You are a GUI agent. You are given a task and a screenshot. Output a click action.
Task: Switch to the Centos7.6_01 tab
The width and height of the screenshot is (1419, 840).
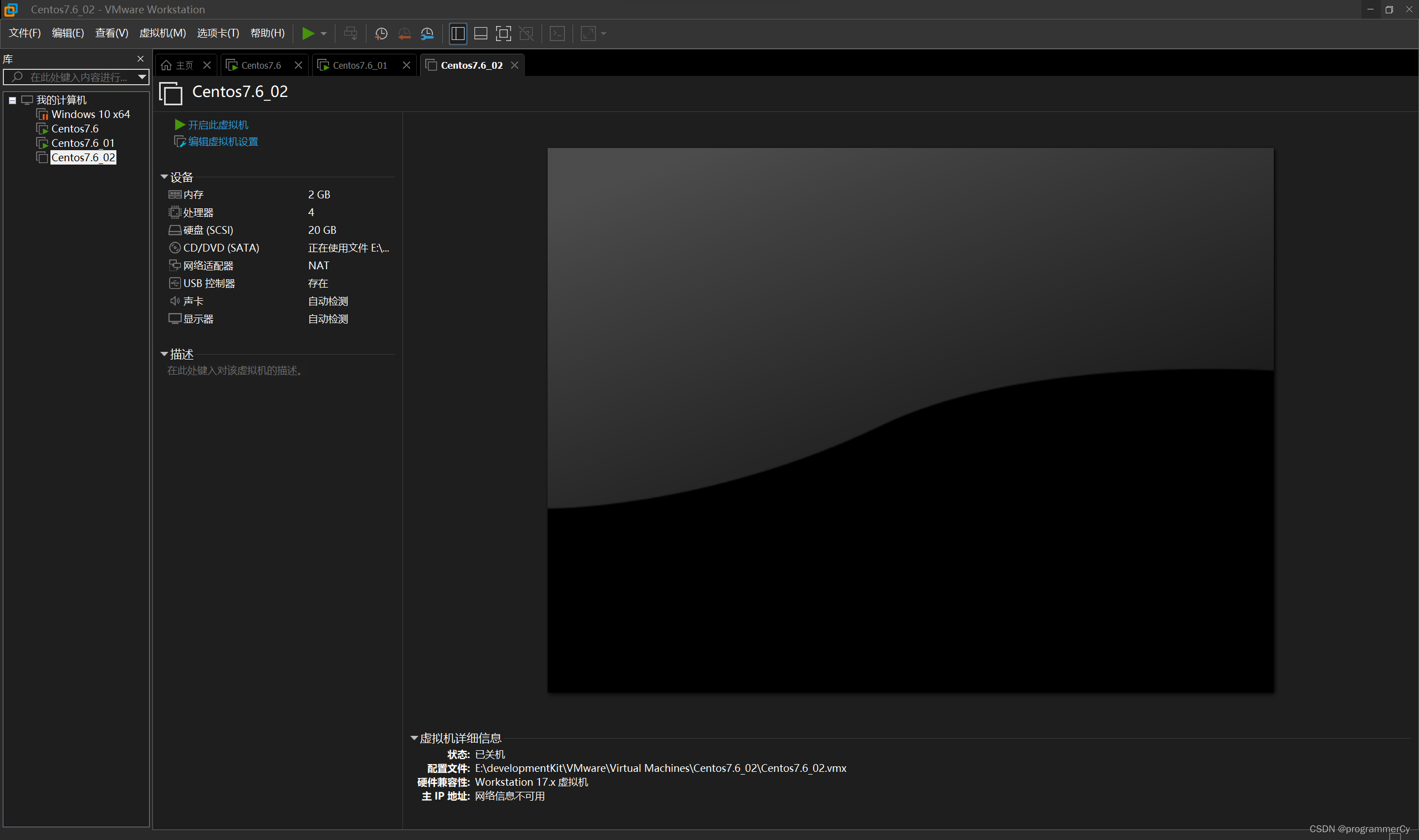[x=360, y=65]
